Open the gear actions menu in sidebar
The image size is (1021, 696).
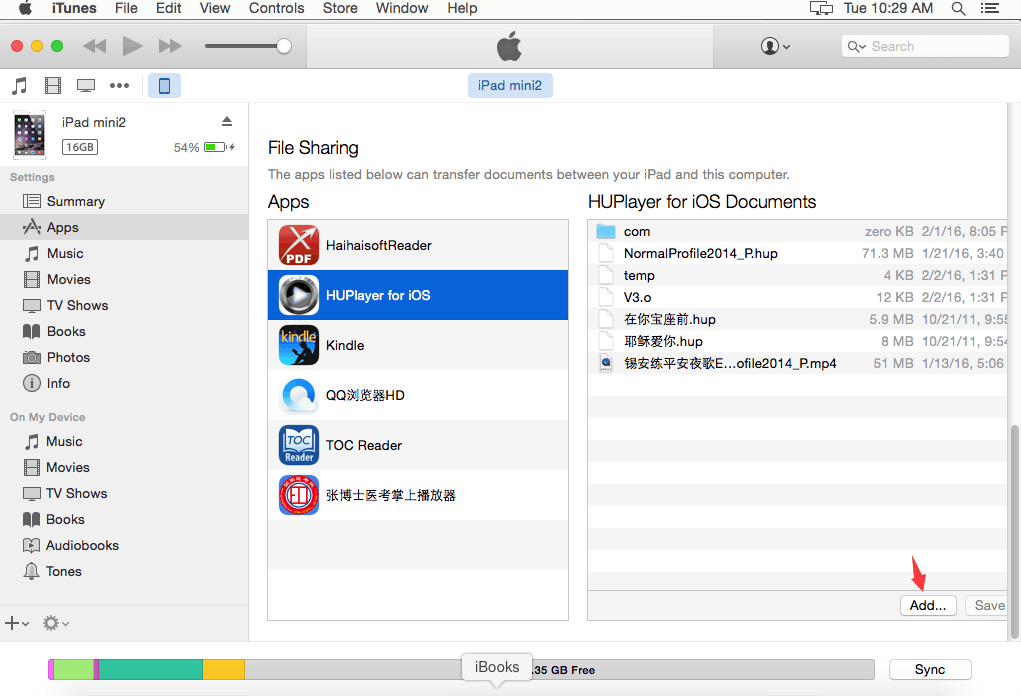click(55, 623)
